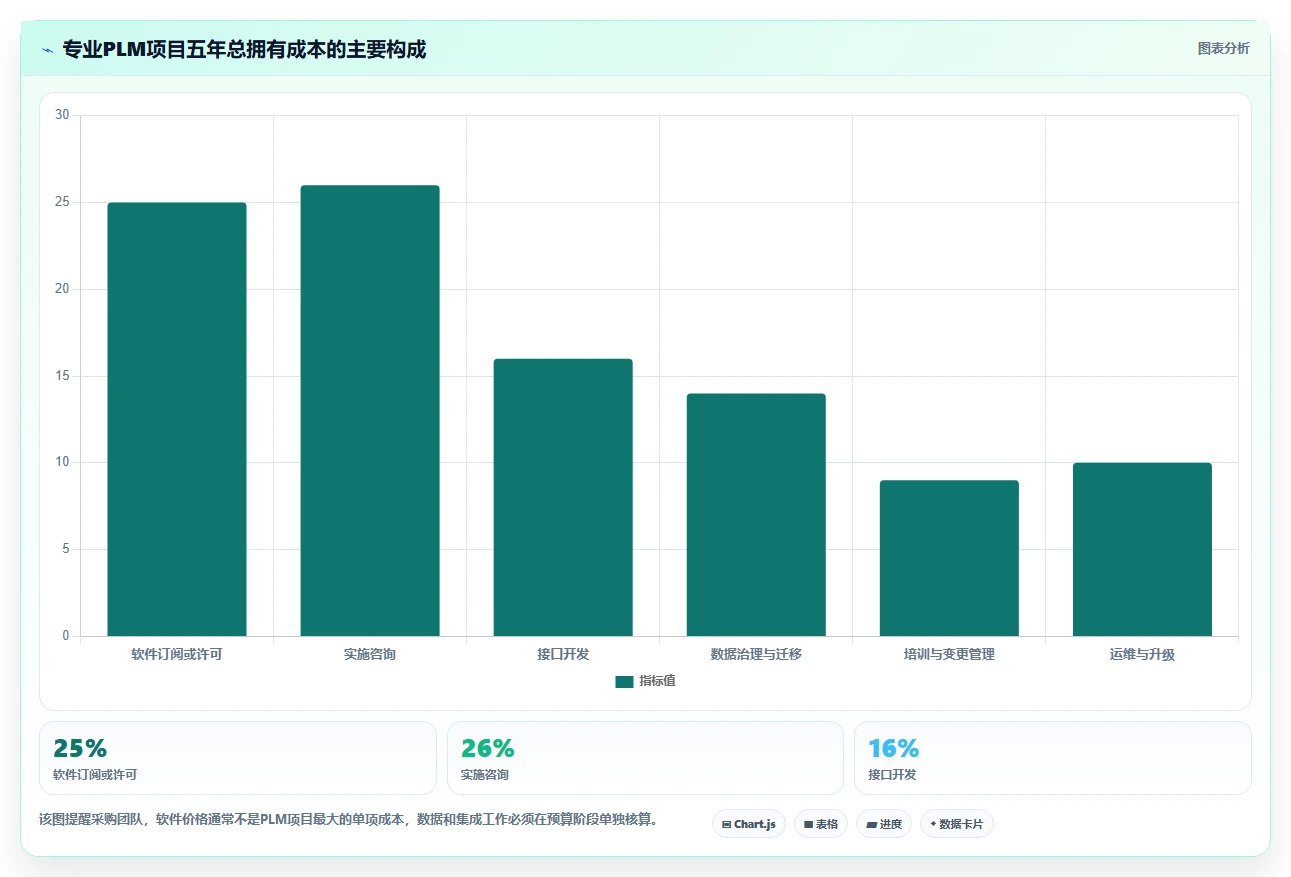Click the 进度 tag chip
Viewport: 1291px width, 877px height.
884,824
